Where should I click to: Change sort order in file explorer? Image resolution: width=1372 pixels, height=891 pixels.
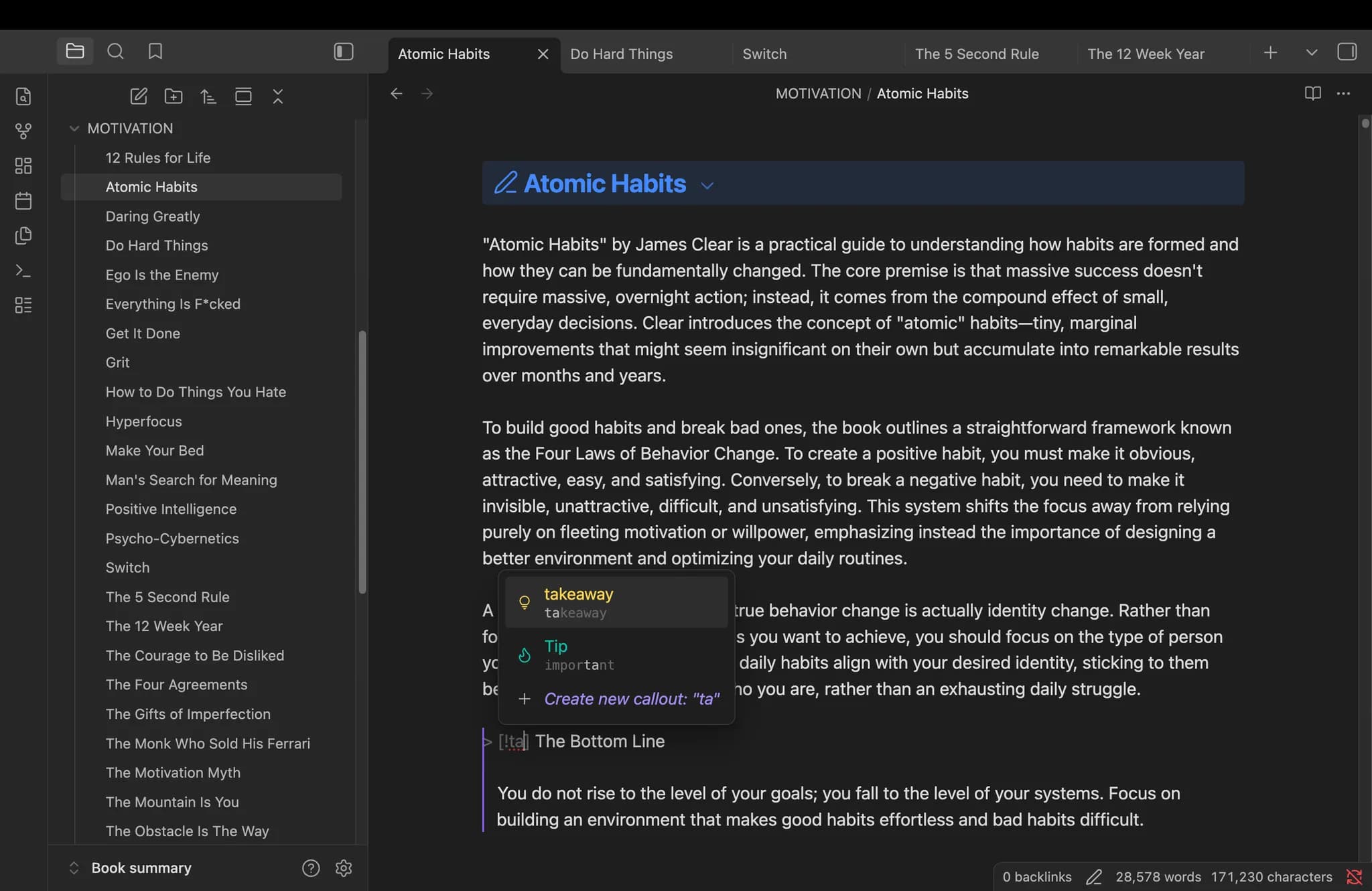tap(208, 96)
